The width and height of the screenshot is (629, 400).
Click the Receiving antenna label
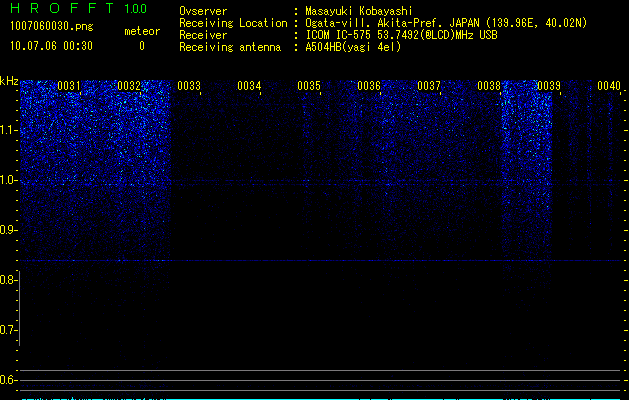pos(230,47)
